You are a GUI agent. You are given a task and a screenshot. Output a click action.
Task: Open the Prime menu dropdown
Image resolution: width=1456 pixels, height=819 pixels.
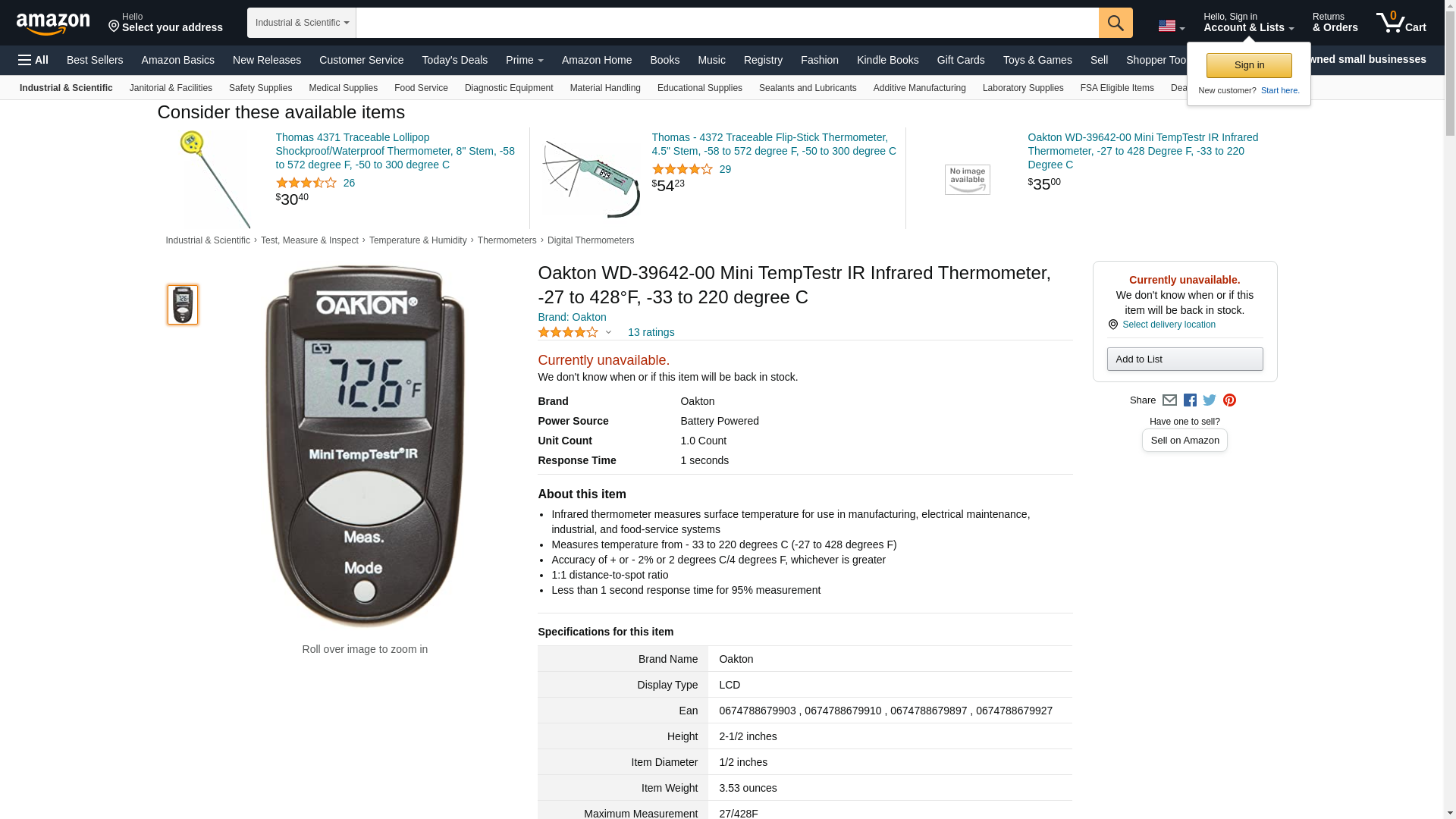pos(525,60)
